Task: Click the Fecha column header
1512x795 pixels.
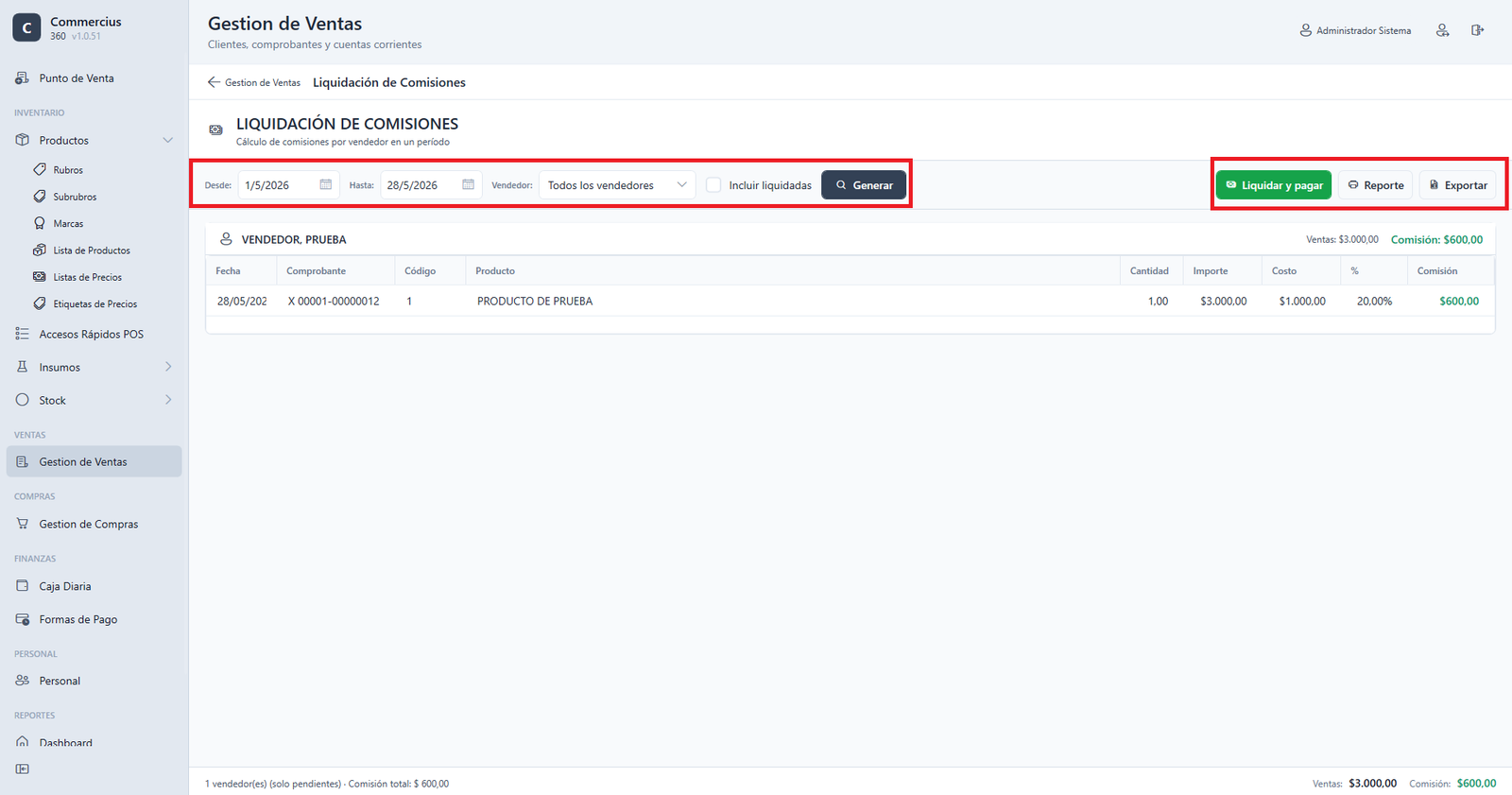Action: coord(241,270)
